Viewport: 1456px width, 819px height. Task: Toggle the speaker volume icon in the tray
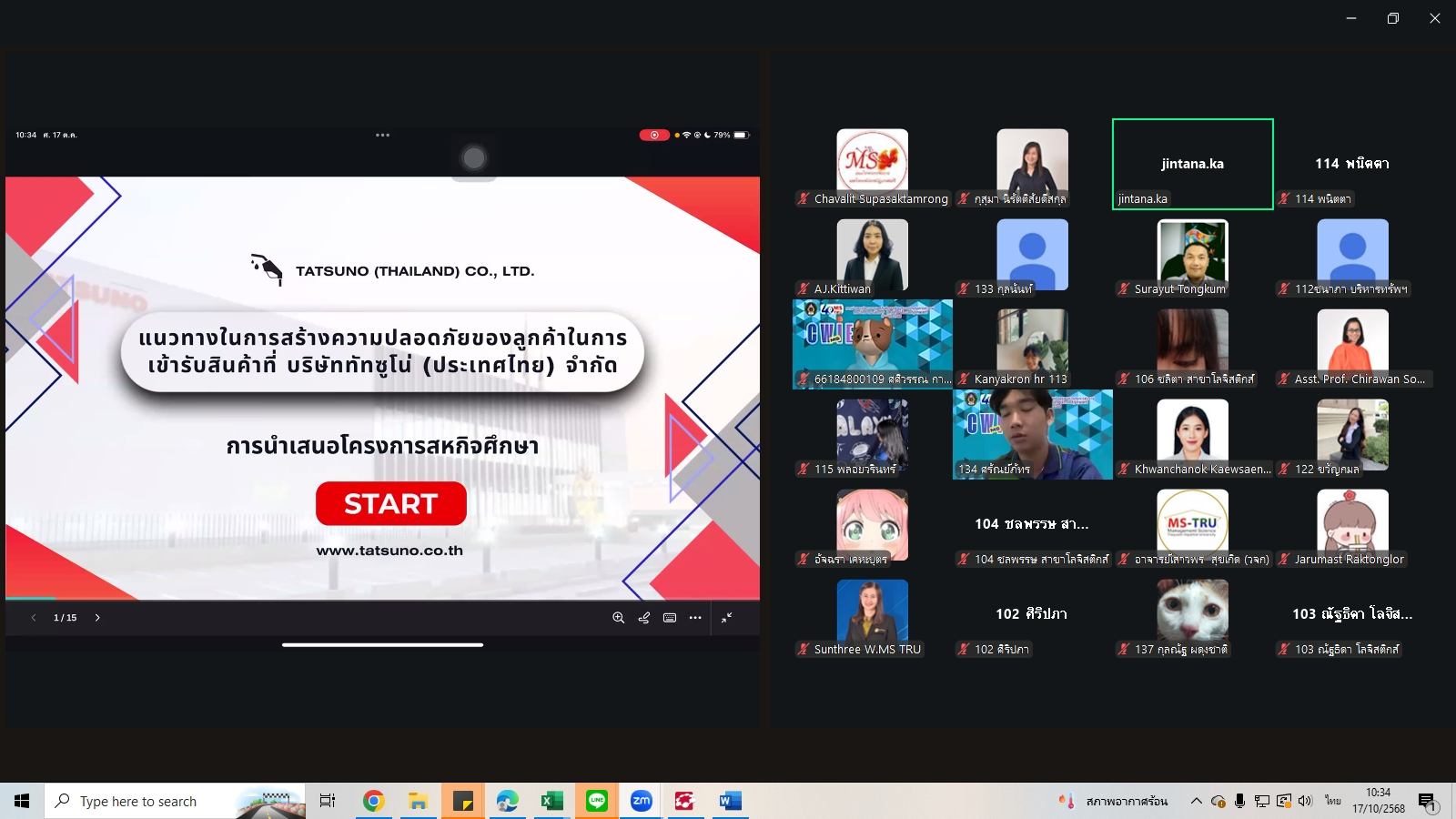pyautogui.click(x=1305, y=801)
